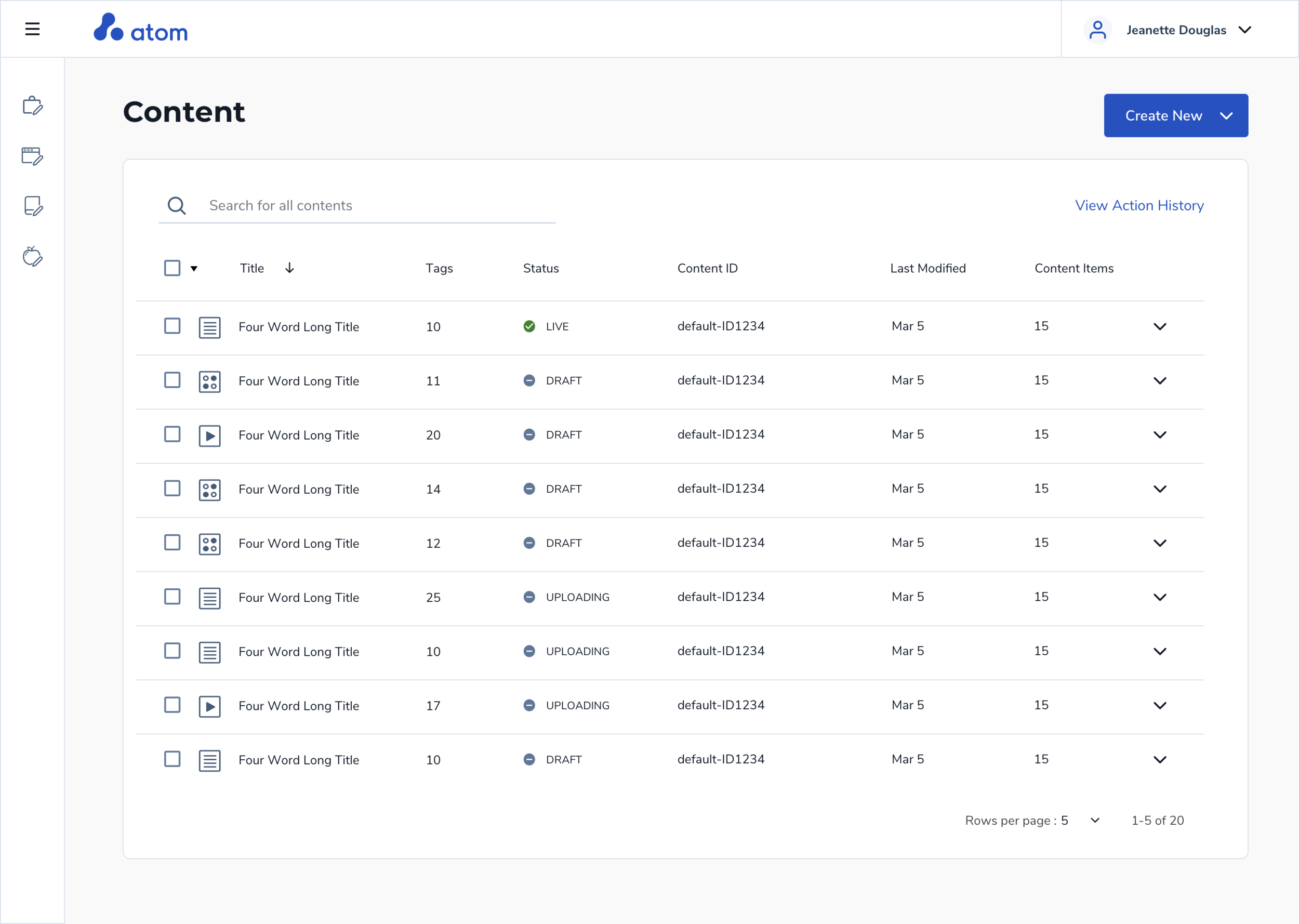Click the Last Modified column header
This screenshot has width=1299, height=924.
927,268
